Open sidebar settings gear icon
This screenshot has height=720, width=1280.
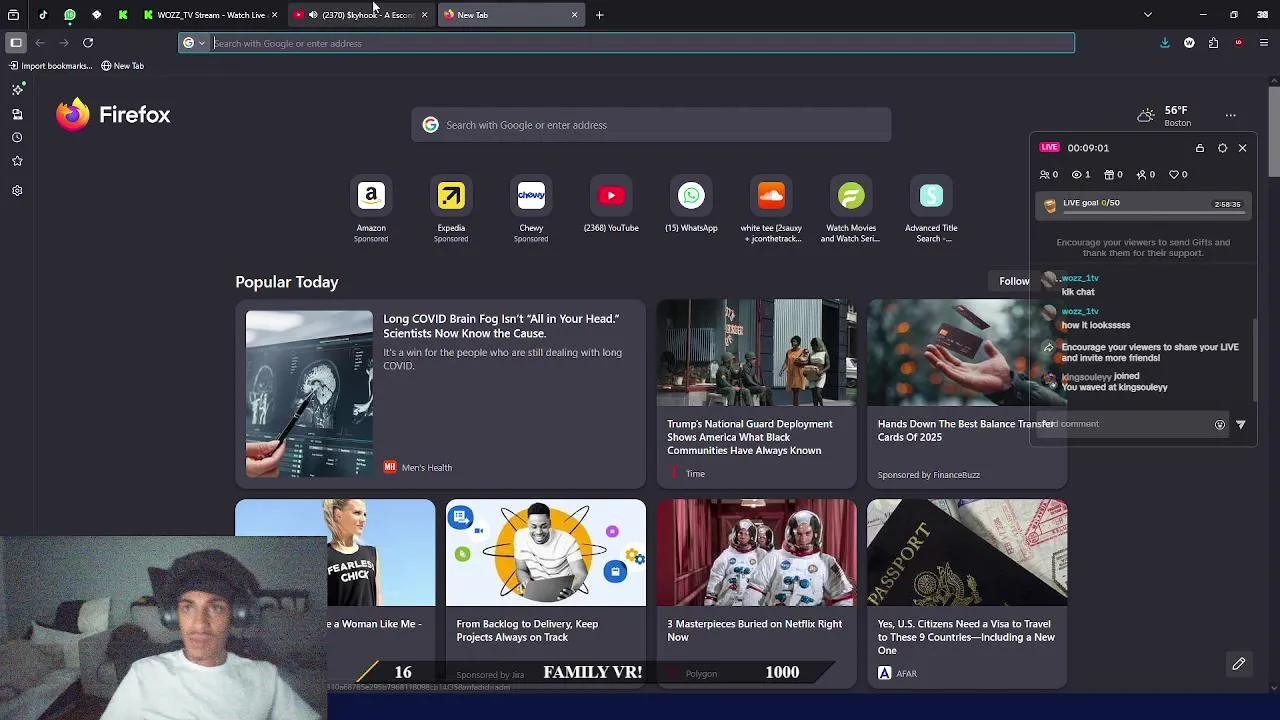point(17,190)
